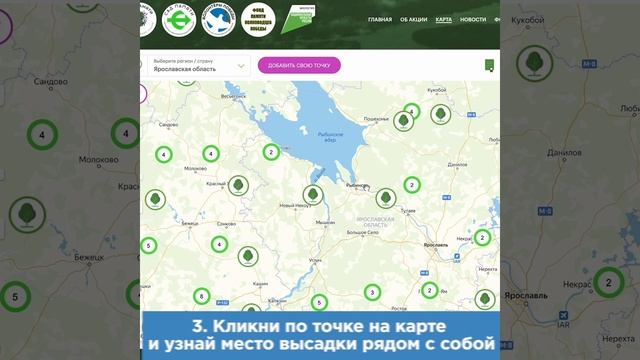This screenshot has width=640, height=360.
Task: Click tree marker southeast of Сонково cluster
Action: coord(248,257)
